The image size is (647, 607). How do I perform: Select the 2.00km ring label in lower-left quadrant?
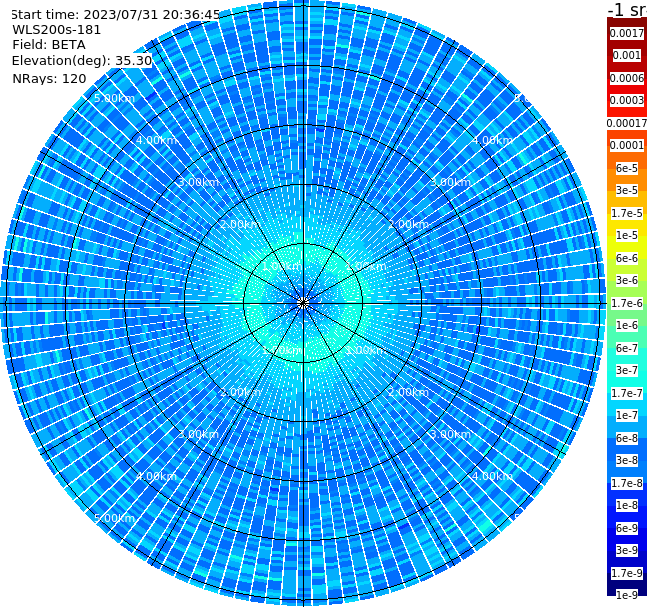(241, 392)
